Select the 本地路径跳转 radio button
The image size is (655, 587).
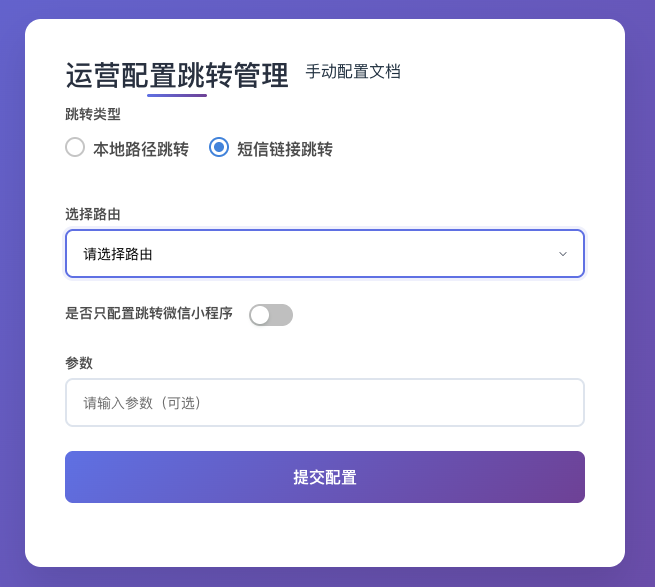click(75, 147)
